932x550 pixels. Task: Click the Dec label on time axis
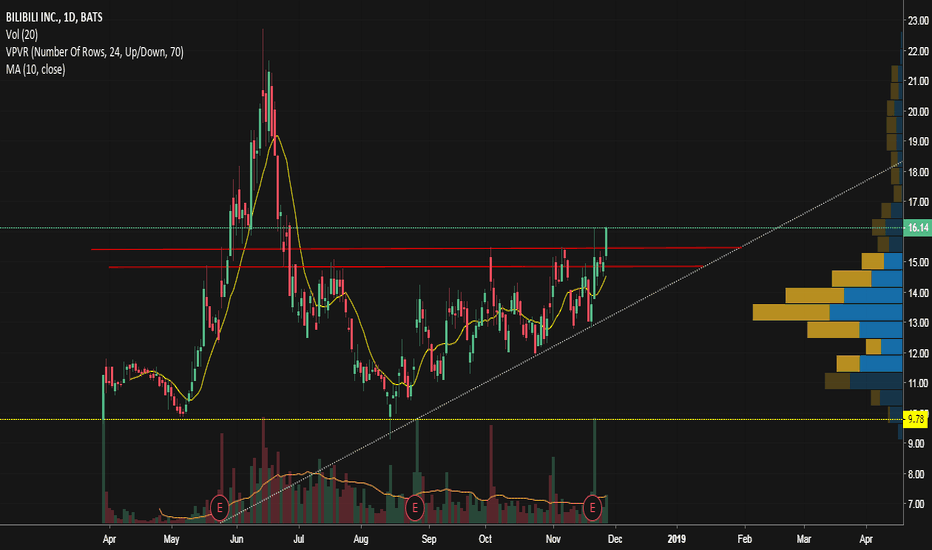pyautogui.click(x=615, y=539)
